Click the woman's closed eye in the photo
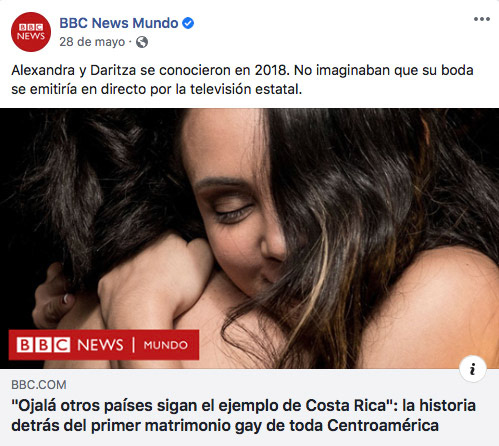 pyautogui.click(x=233, y=212)
